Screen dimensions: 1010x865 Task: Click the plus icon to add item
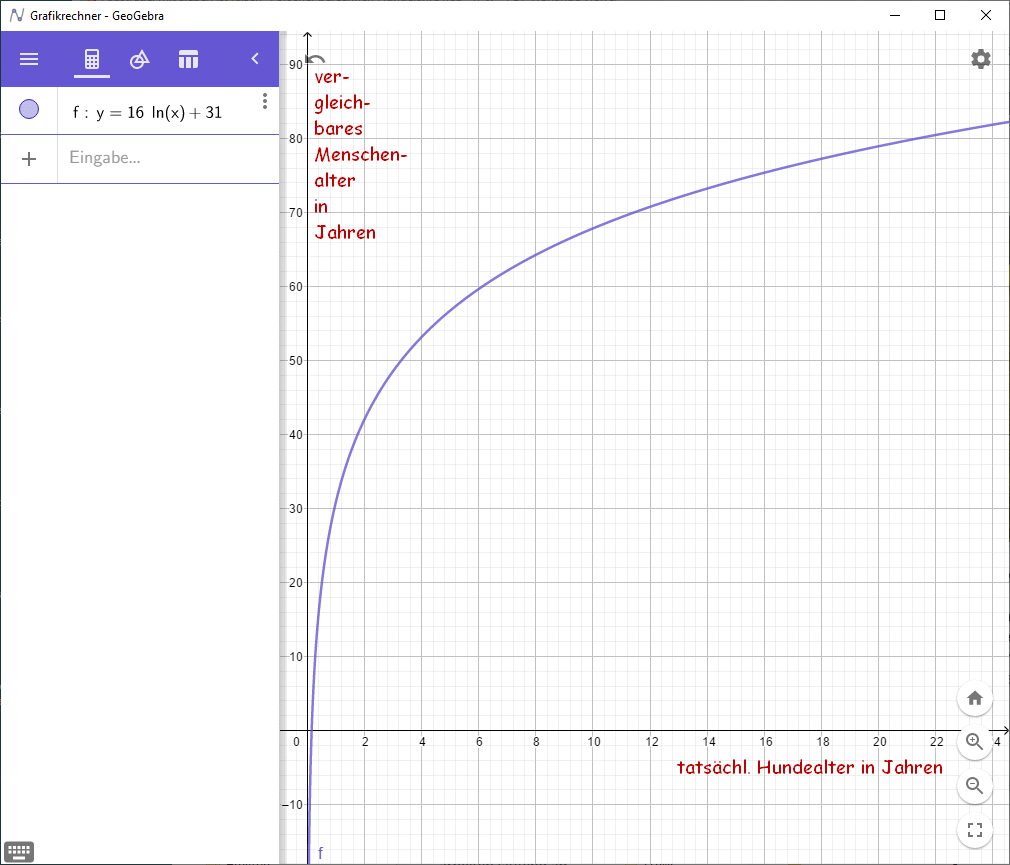[x=29, y=158]
